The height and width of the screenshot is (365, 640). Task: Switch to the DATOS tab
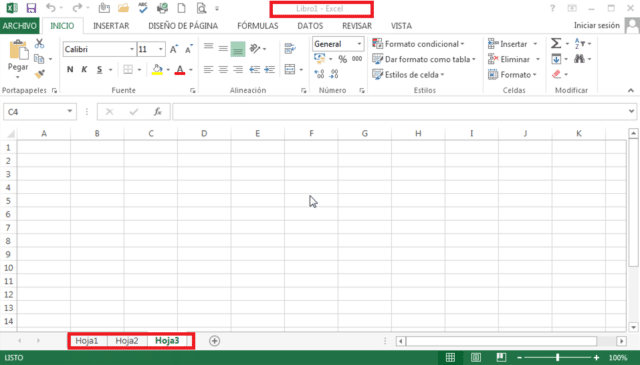pos(310,26)
